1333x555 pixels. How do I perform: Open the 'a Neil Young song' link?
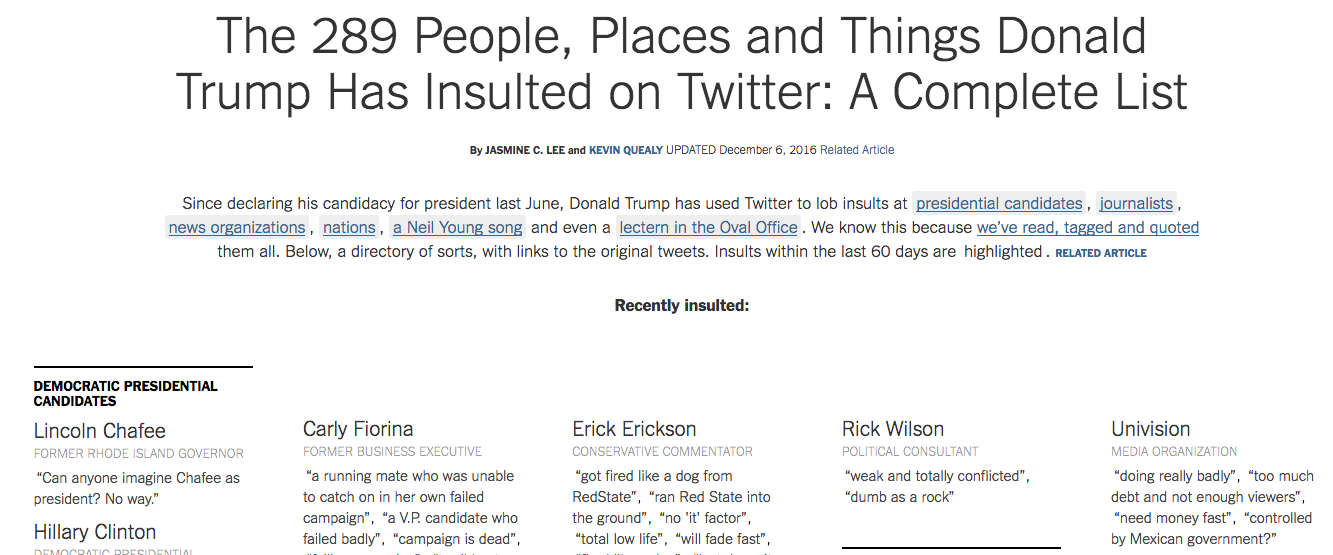coord(458,227)
